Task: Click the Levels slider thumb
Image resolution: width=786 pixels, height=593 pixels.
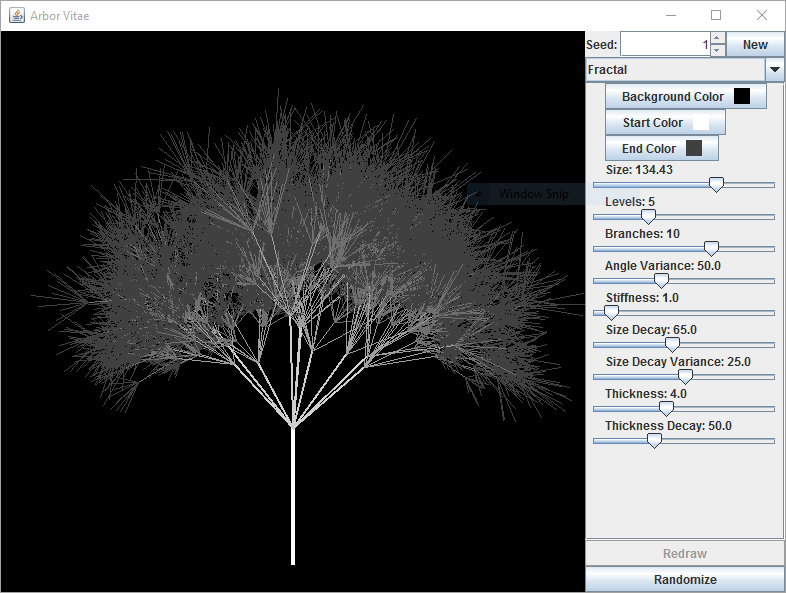Action: 648,216
